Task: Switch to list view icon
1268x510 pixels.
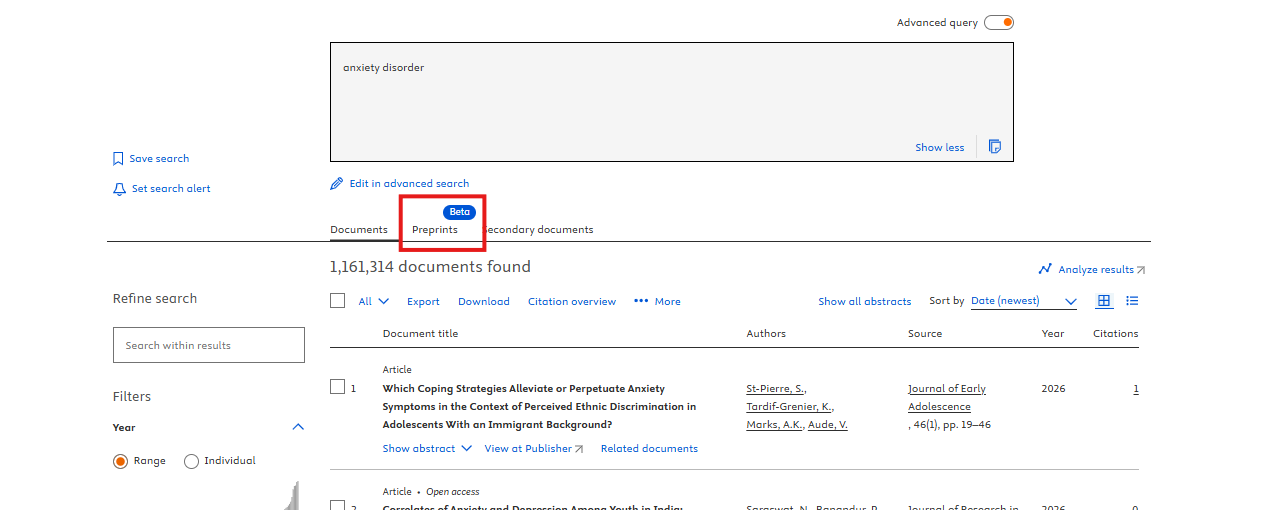Action: pos(1132,301)
